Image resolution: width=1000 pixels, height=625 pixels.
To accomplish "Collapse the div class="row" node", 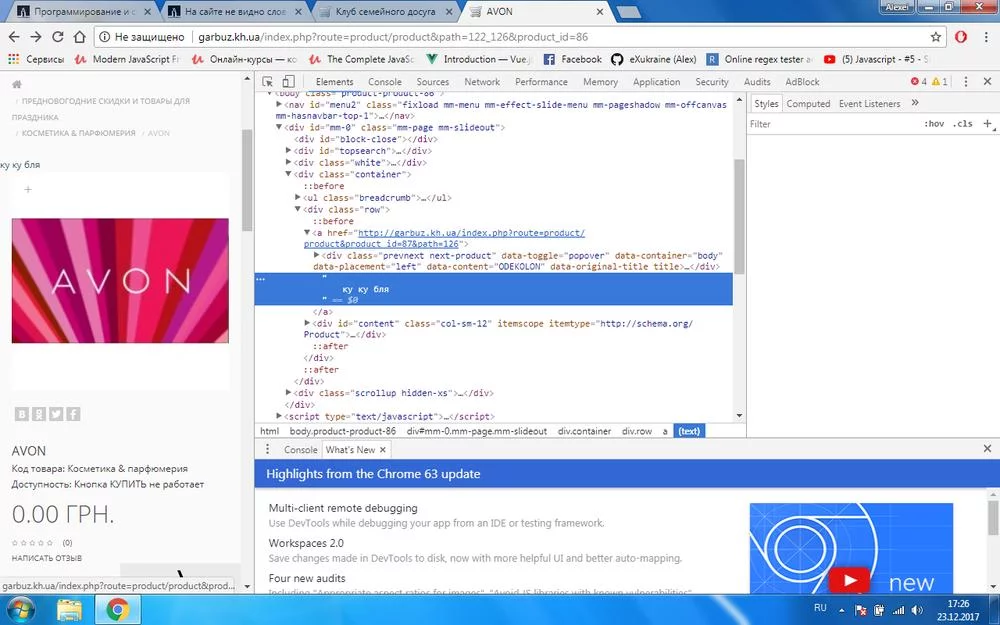I will [298, 209].
